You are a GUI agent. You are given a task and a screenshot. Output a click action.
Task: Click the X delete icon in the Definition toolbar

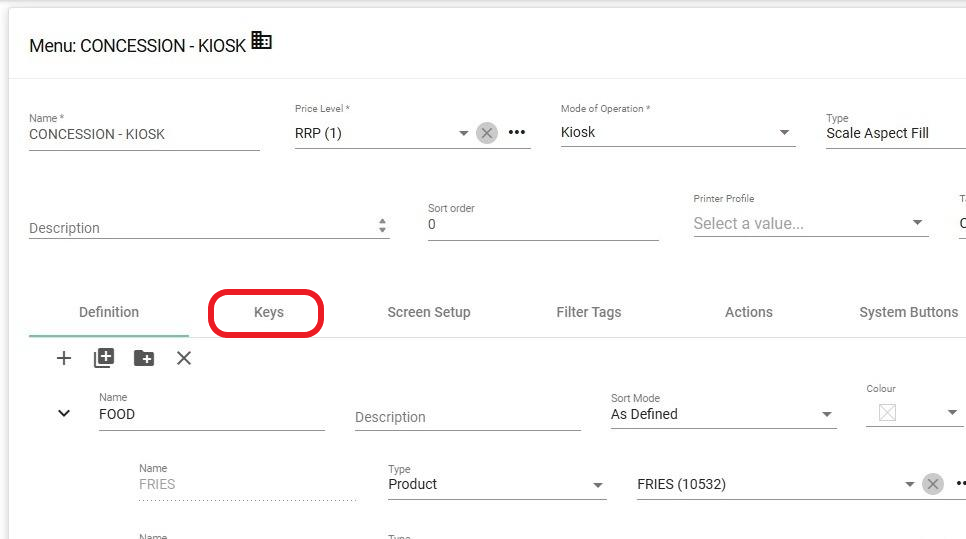(184, 358)
